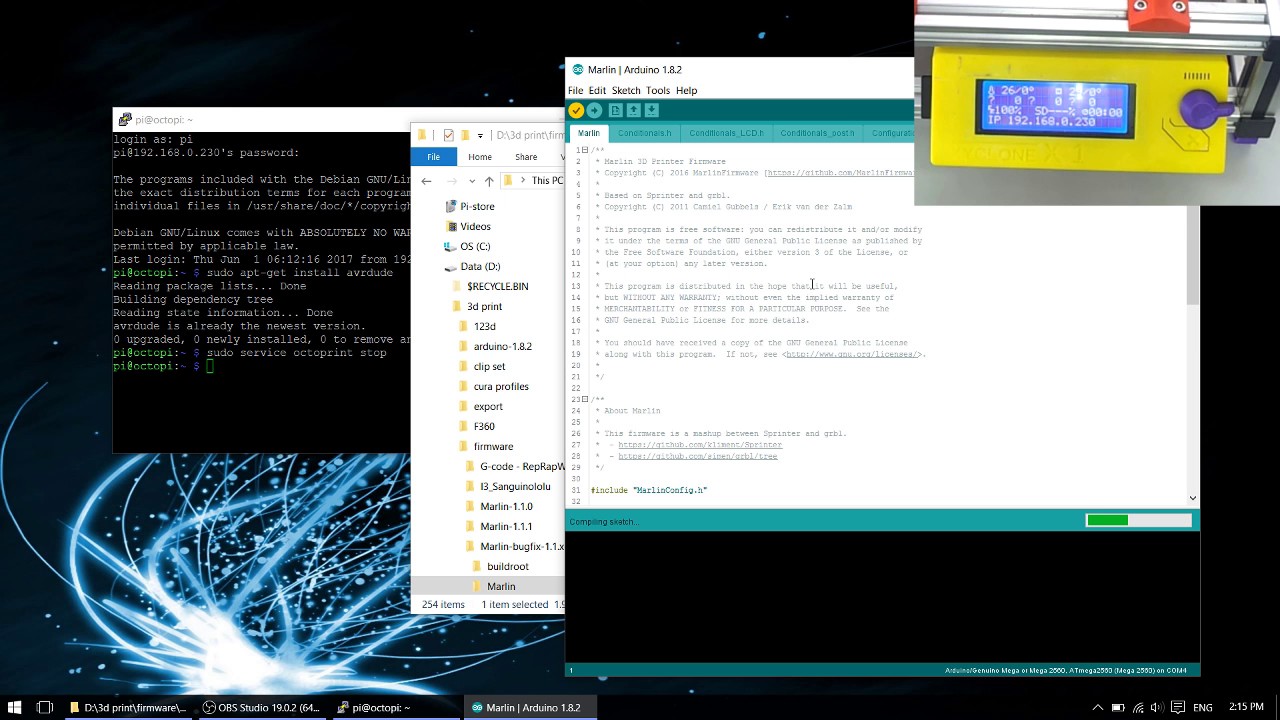
Task: Click the Arduino editor vertical scrollbar thumb
Action: (1193, 255)
